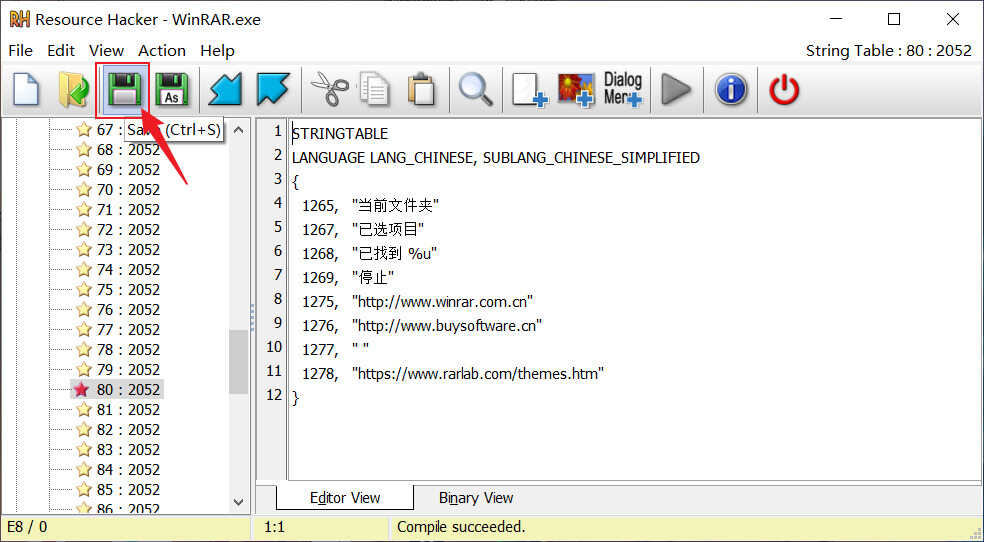Open the Edit menu
This screenshot has height=542, width=984.
61,51
